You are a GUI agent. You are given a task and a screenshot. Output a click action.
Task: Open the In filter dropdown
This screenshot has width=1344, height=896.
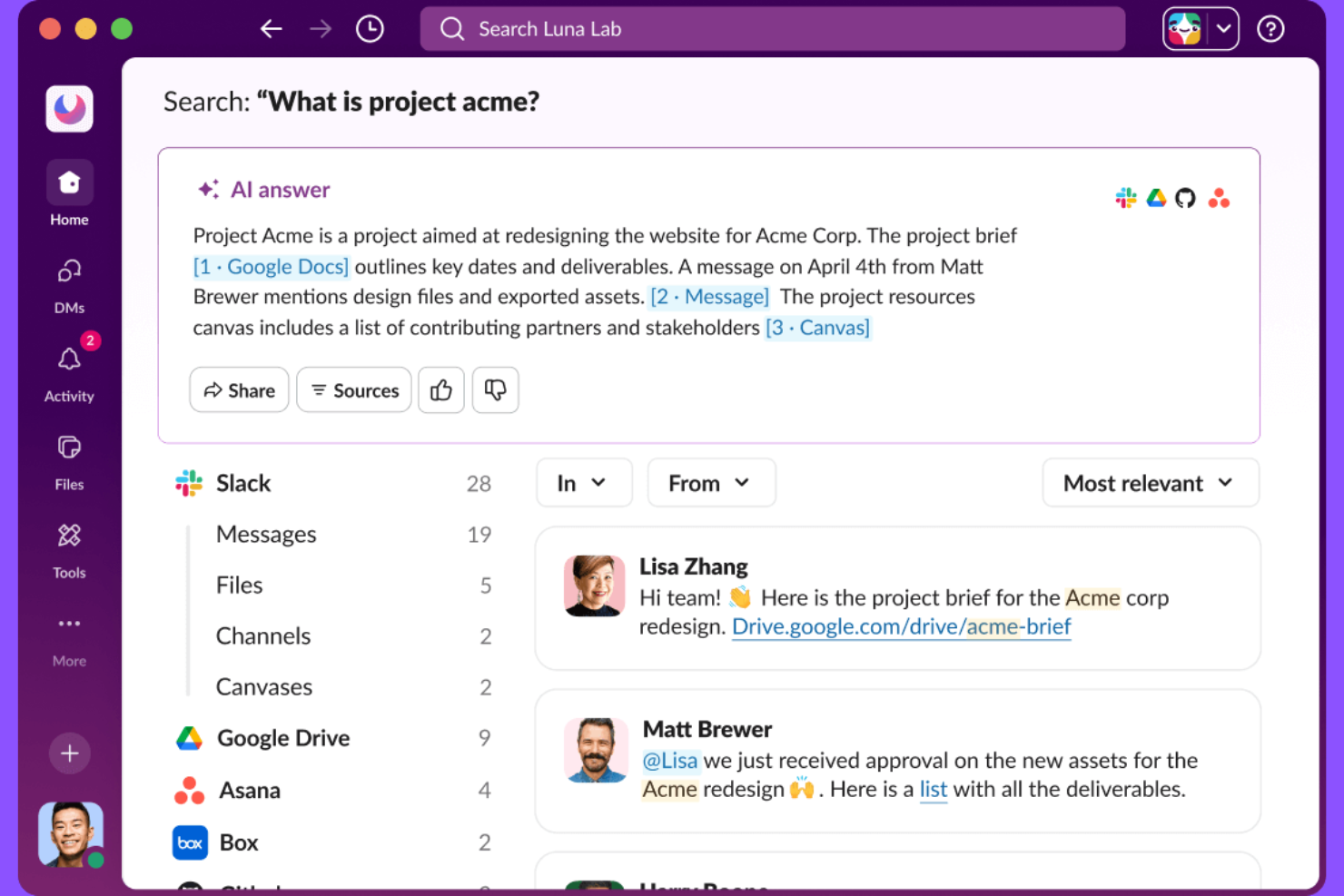click(x=584, y=482)
